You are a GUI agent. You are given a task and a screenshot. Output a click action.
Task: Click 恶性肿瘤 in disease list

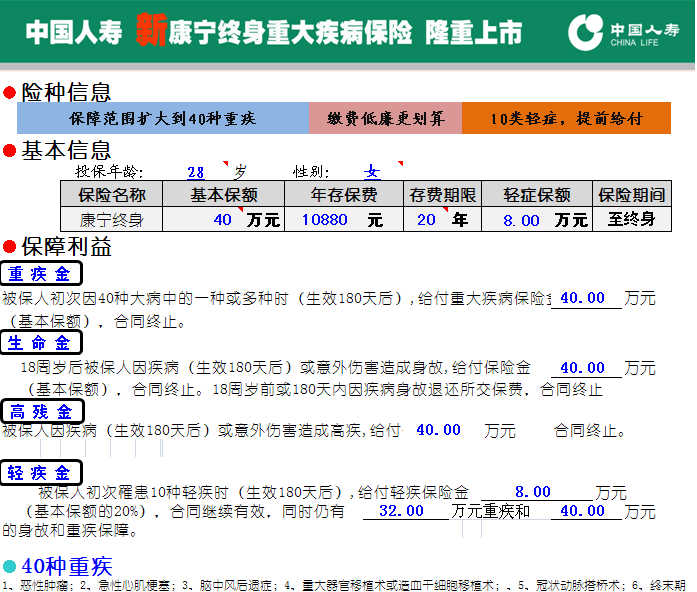click(44, 585)
